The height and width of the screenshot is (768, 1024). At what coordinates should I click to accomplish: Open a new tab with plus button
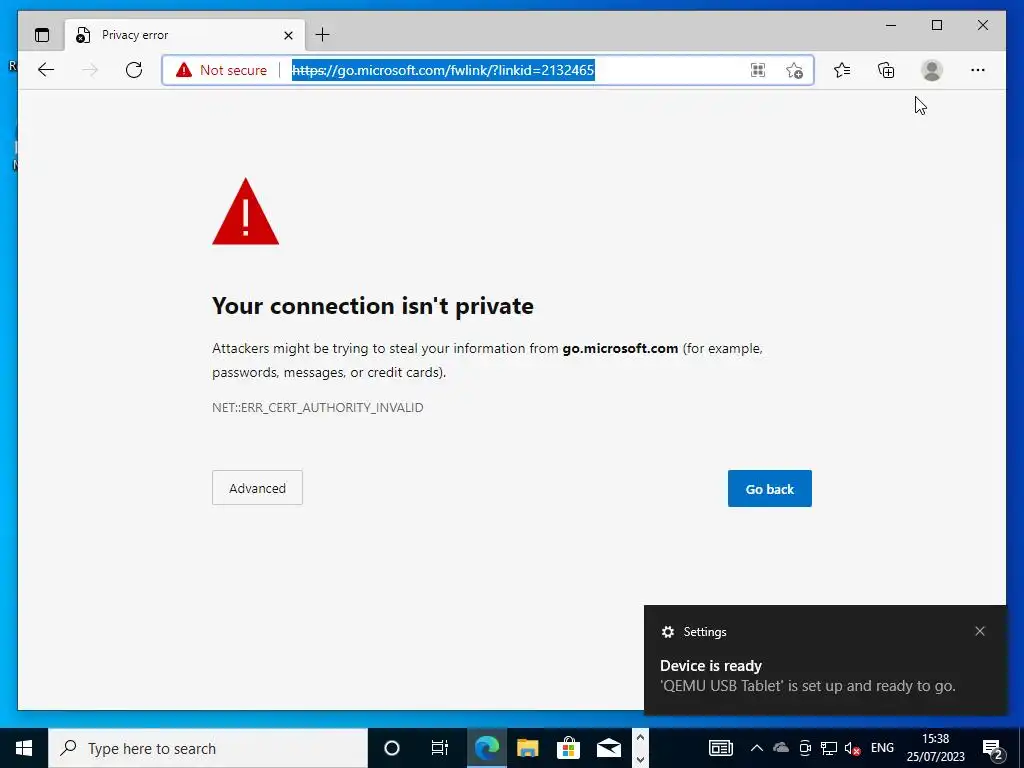323,35
